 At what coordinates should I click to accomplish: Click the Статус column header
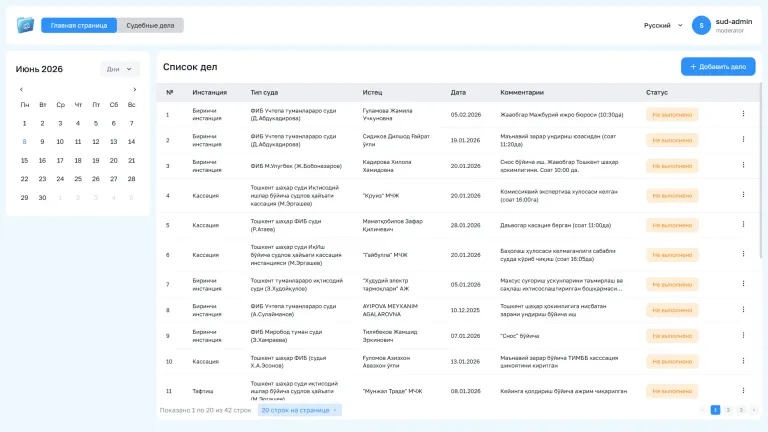(x=656, y=92)
